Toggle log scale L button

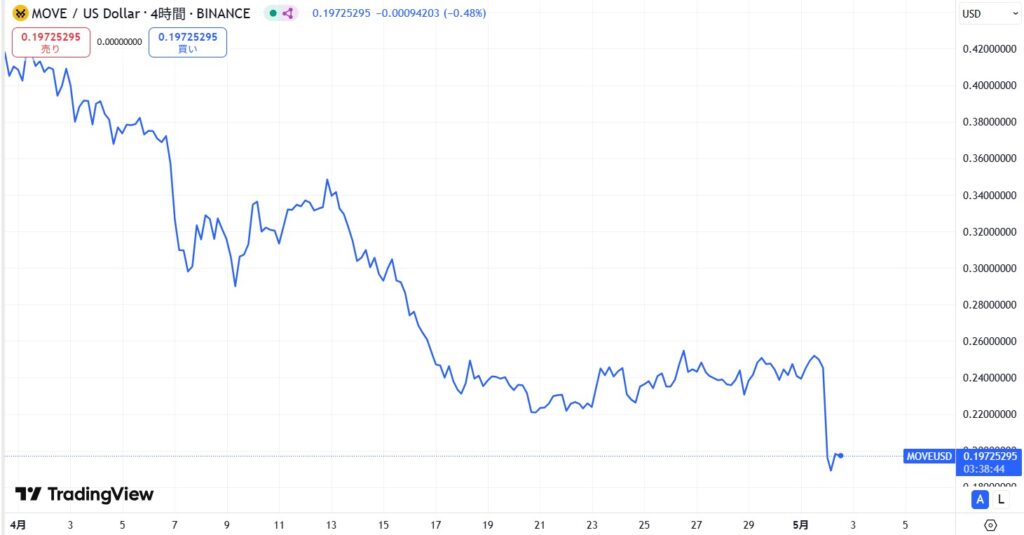coord(1000,500)
